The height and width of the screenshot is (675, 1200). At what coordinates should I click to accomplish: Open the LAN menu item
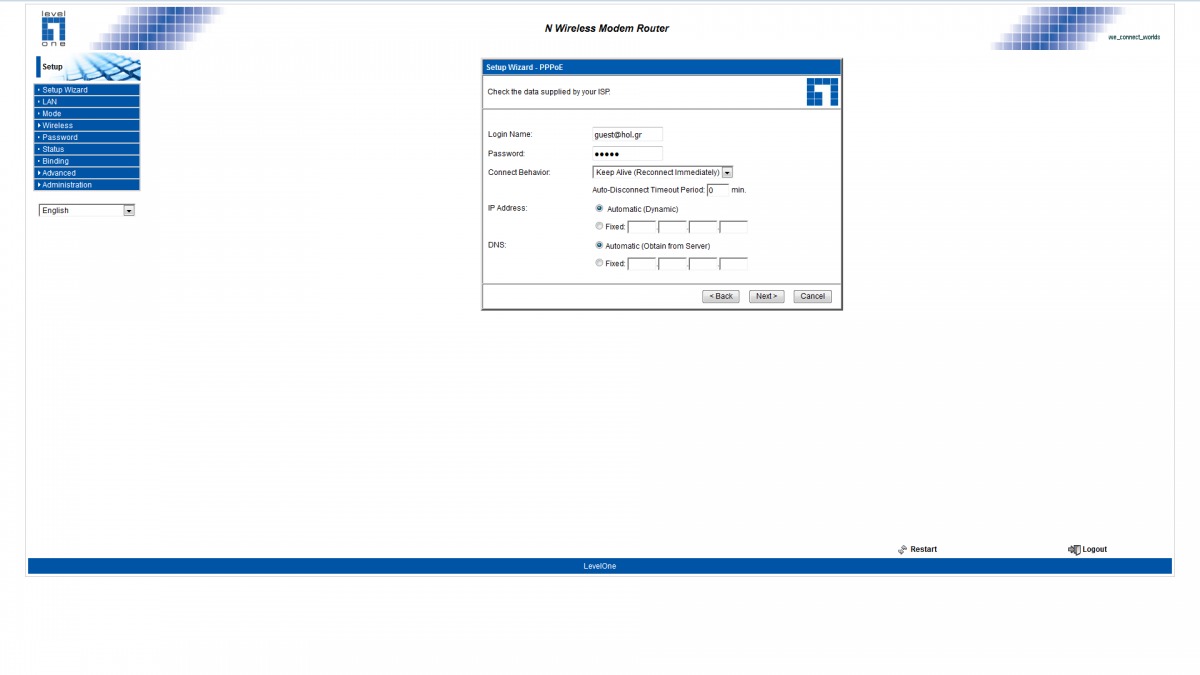87,102
